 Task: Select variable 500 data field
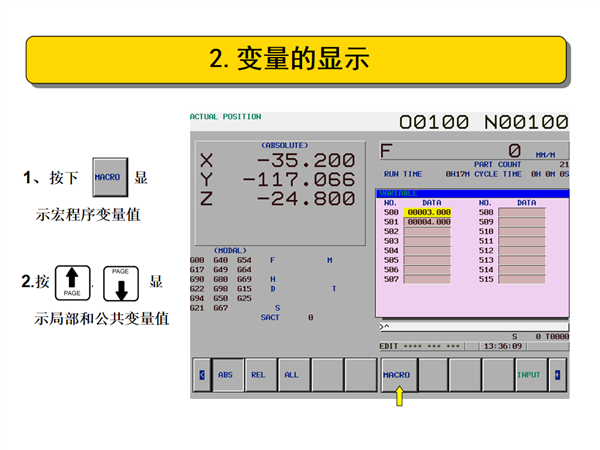pos(429,212)
